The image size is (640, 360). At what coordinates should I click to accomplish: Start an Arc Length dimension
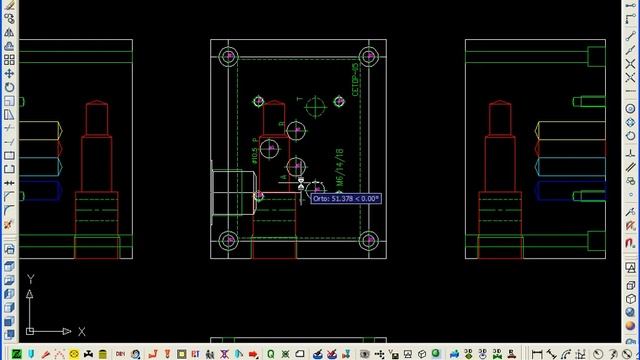566,354
